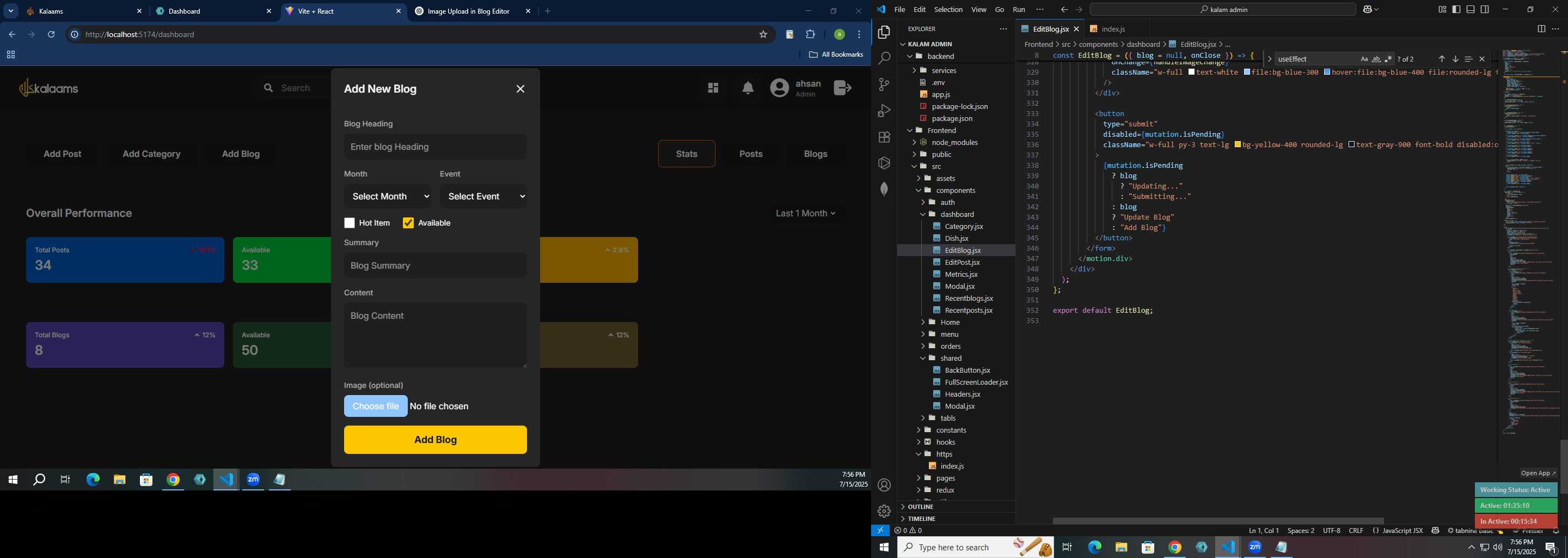Click the Choose file button

[x=376, y=407]
